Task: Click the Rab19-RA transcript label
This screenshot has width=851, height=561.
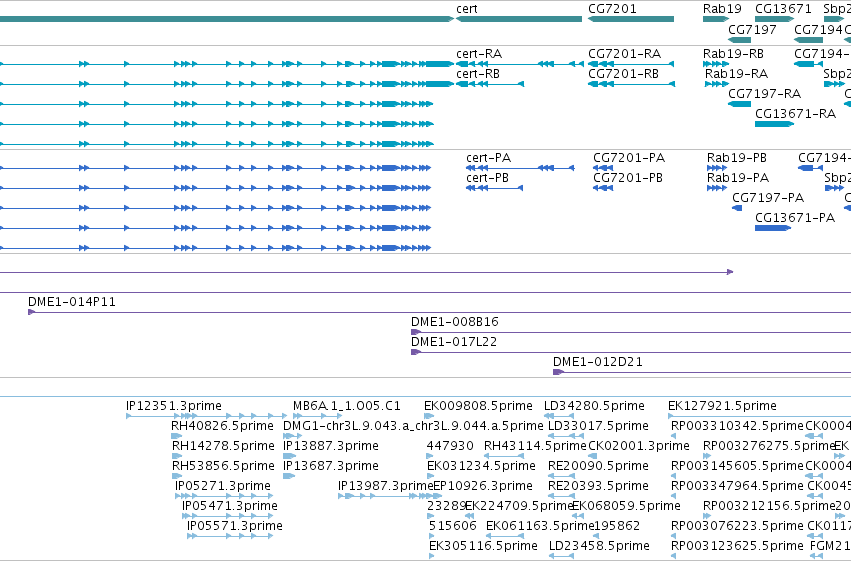Action: (736, 74)
